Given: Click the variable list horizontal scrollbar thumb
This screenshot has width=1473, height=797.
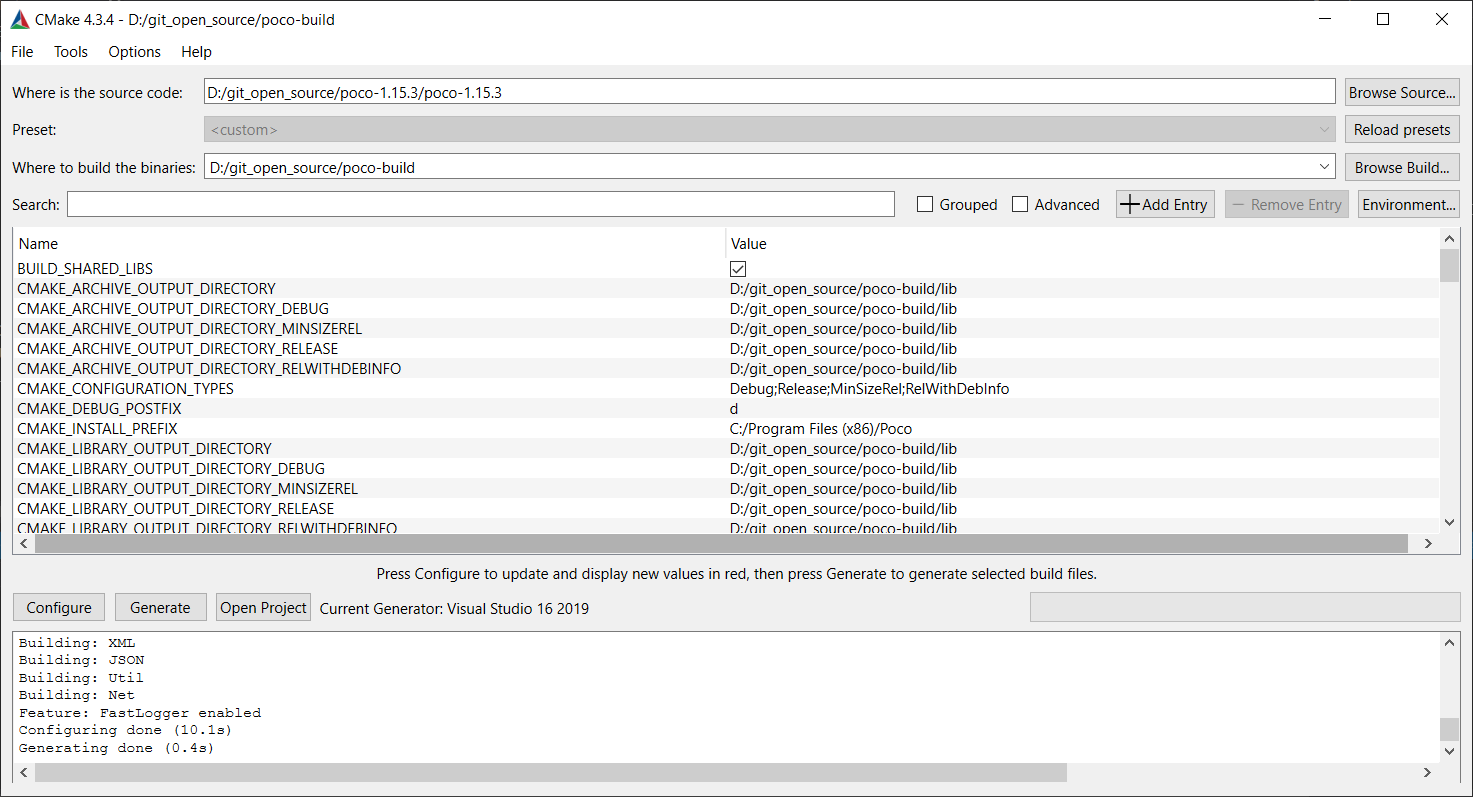Looking at the screenshot, I should click(x=721, y=543).
